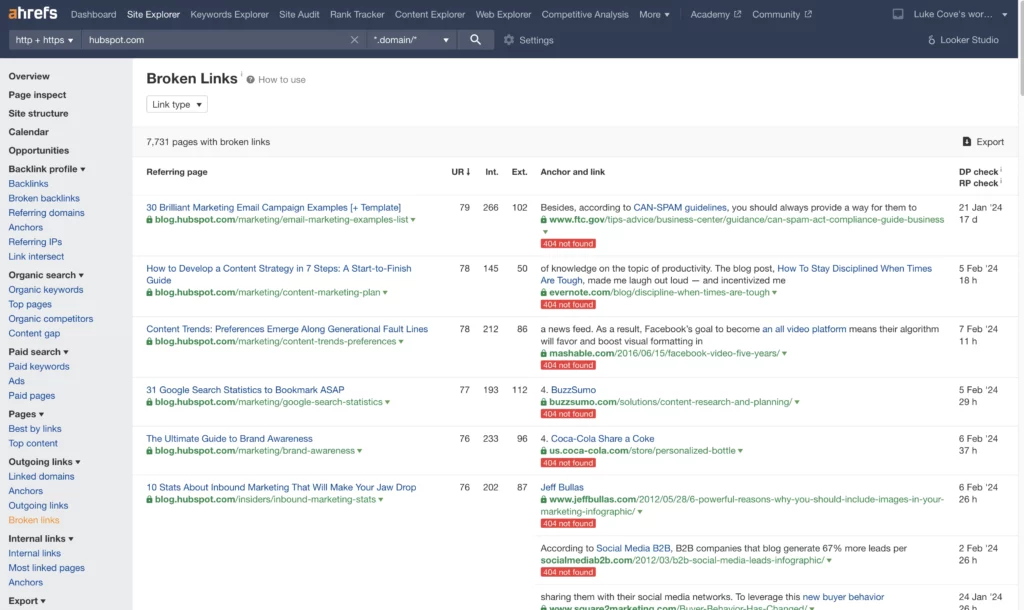Collapse the Internal links sidebar section
Image resolution: width=1024 pixels, height=610 pixels.
pyautogui.click(x=40, y=539)
